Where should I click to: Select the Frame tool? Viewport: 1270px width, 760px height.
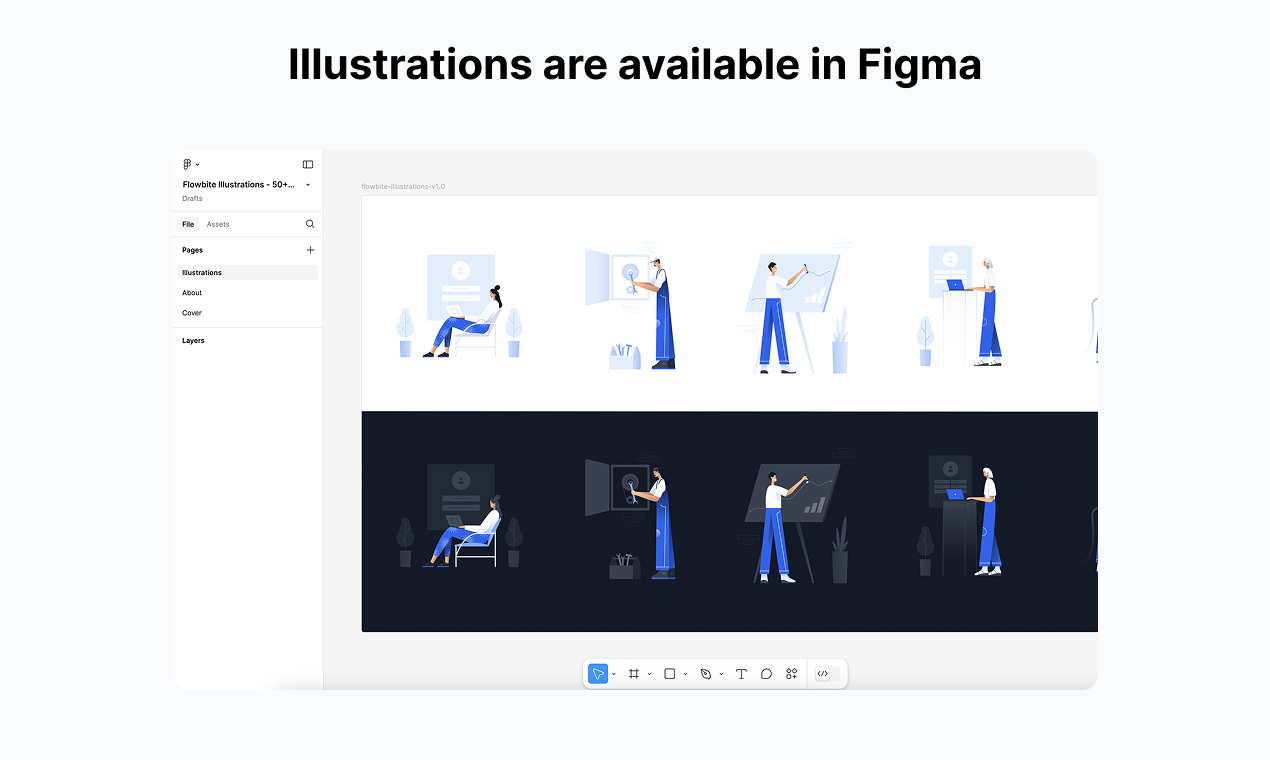633,674
